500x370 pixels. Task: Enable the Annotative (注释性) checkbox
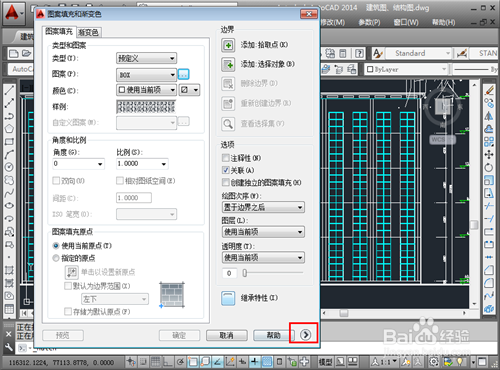pyautogui.click(x=226, y=158)
